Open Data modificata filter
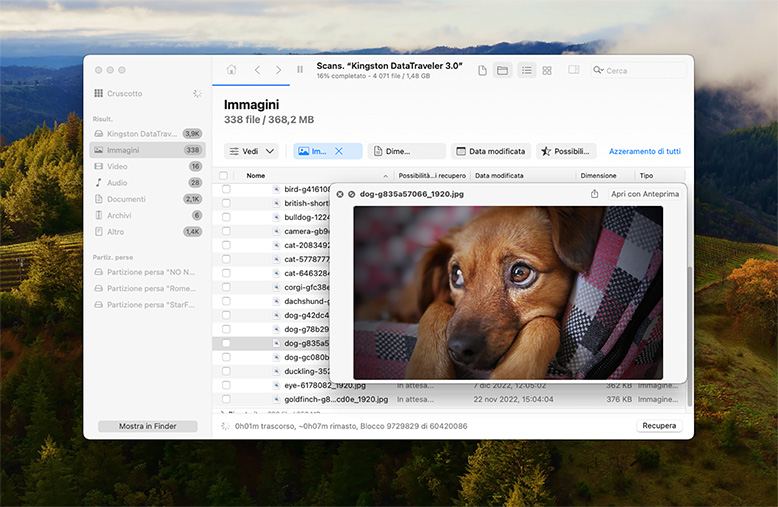778x507 pixels. pos(491,151)
